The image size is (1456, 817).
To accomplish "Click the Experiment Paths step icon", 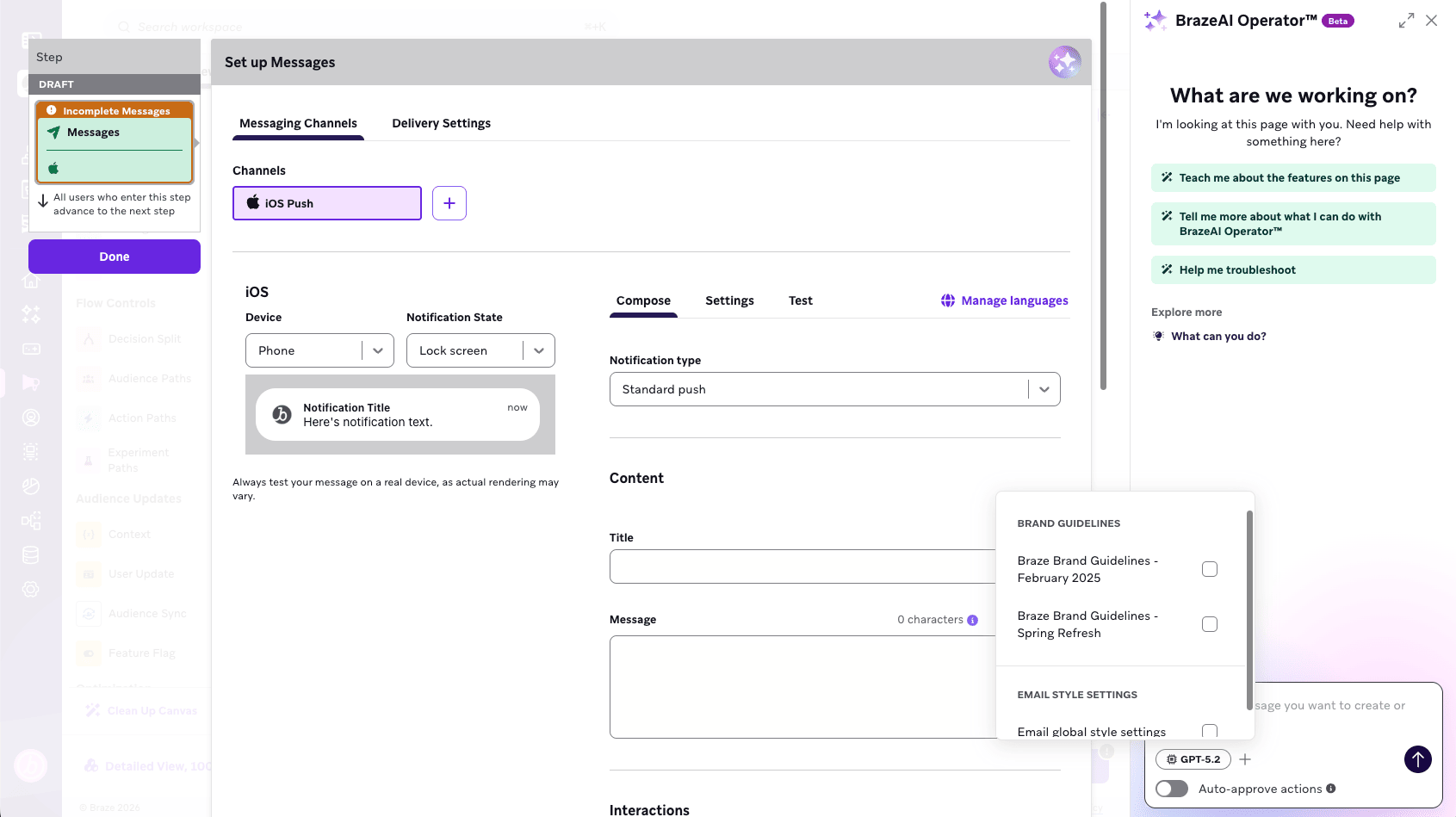I will click(x=89, y=459).
